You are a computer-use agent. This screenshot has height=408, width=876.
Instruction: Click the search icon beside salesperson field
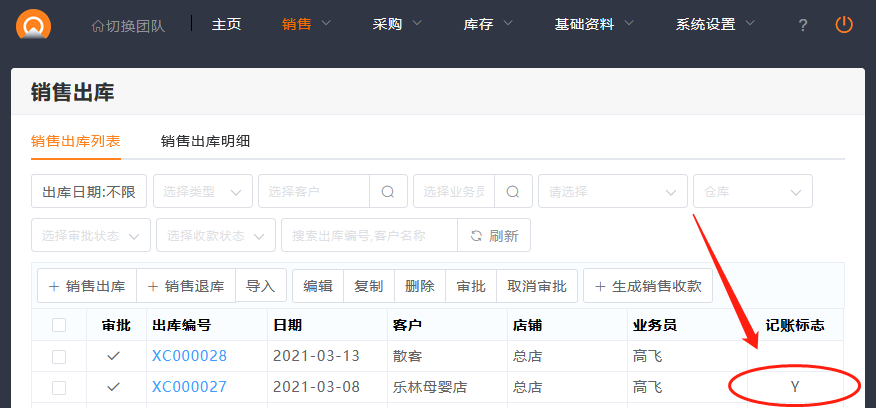pyautogui.click(x=512, y=191)
